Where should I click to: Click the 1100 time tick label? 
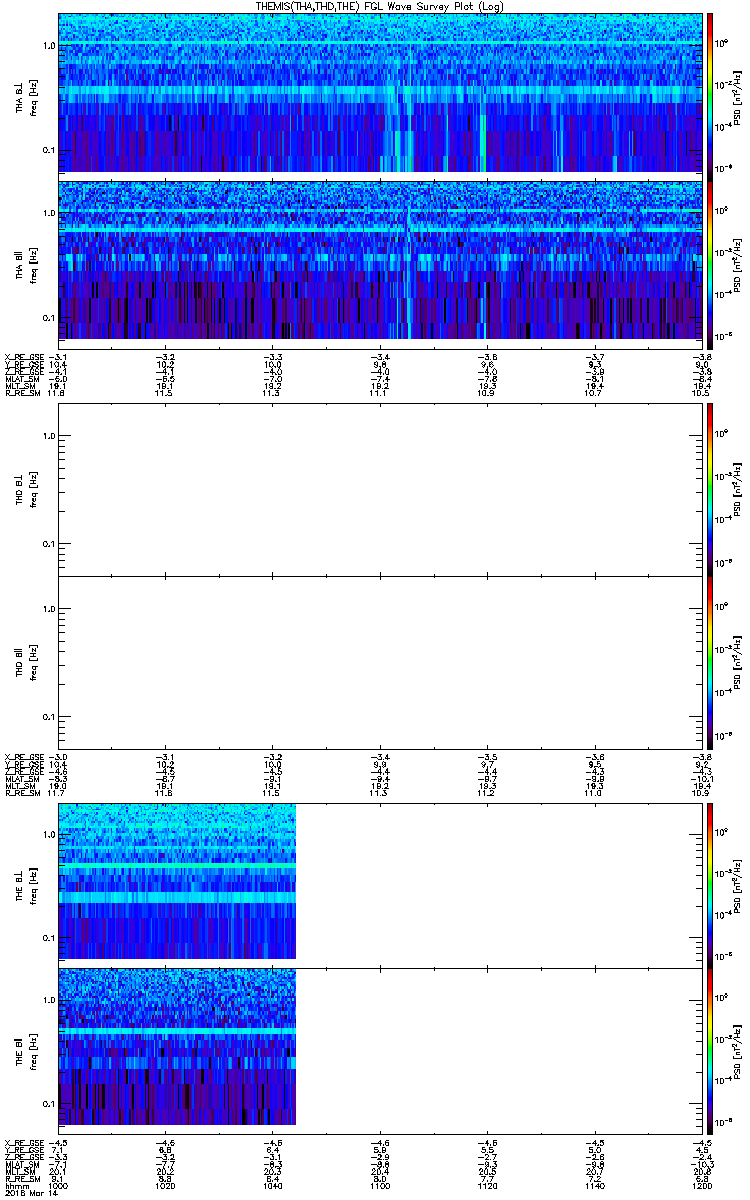[x=379, y=1185]
